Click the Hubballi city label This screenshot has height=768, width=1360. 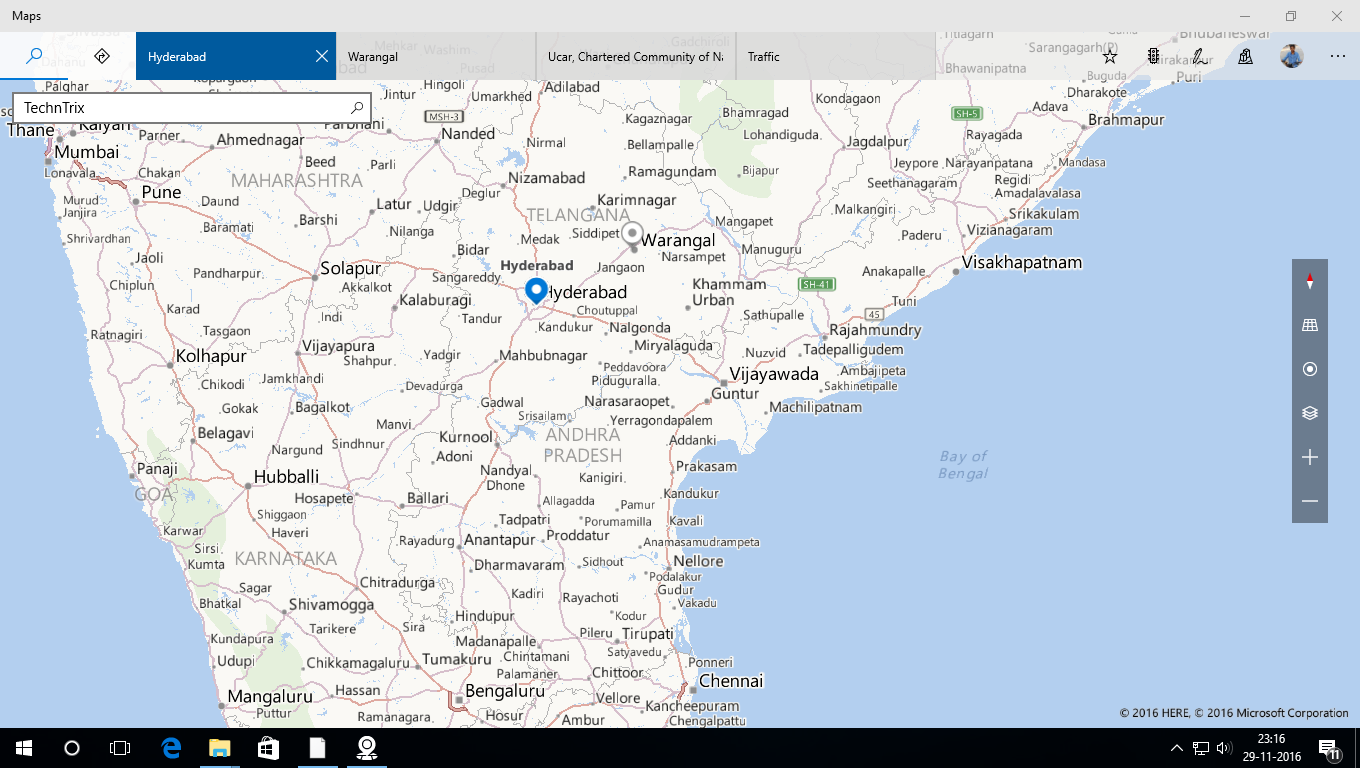point(287,477)
